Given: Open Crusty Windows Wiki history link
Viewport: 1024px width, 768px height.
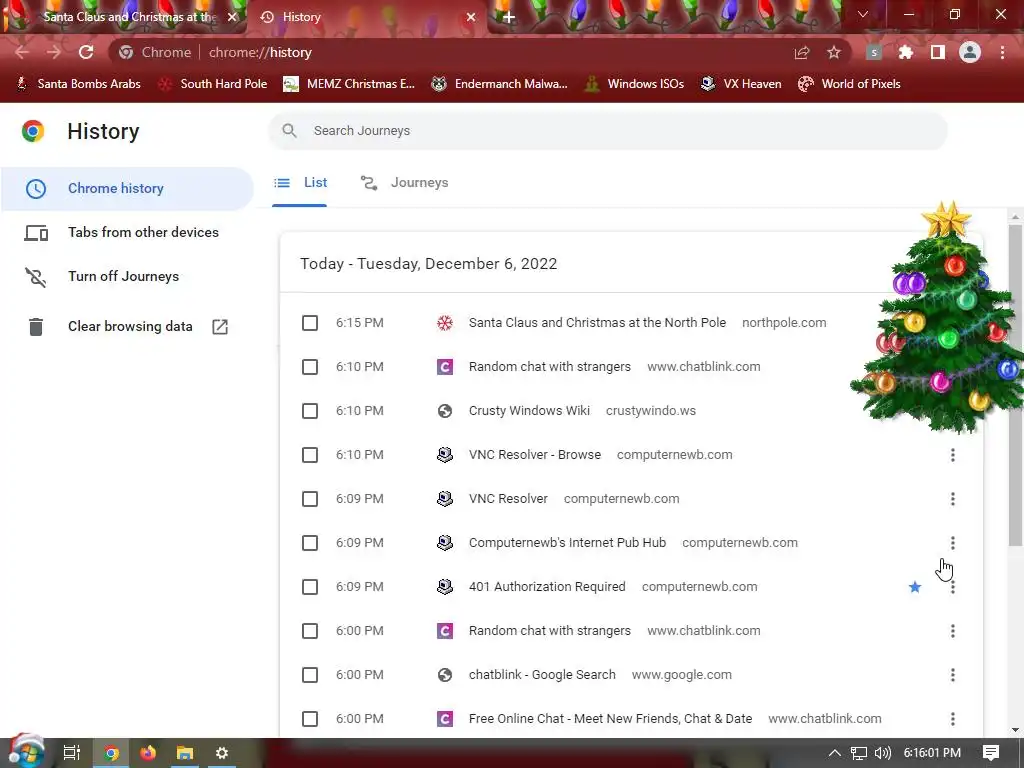Looking at the screenshot, I should click(529, 411).
